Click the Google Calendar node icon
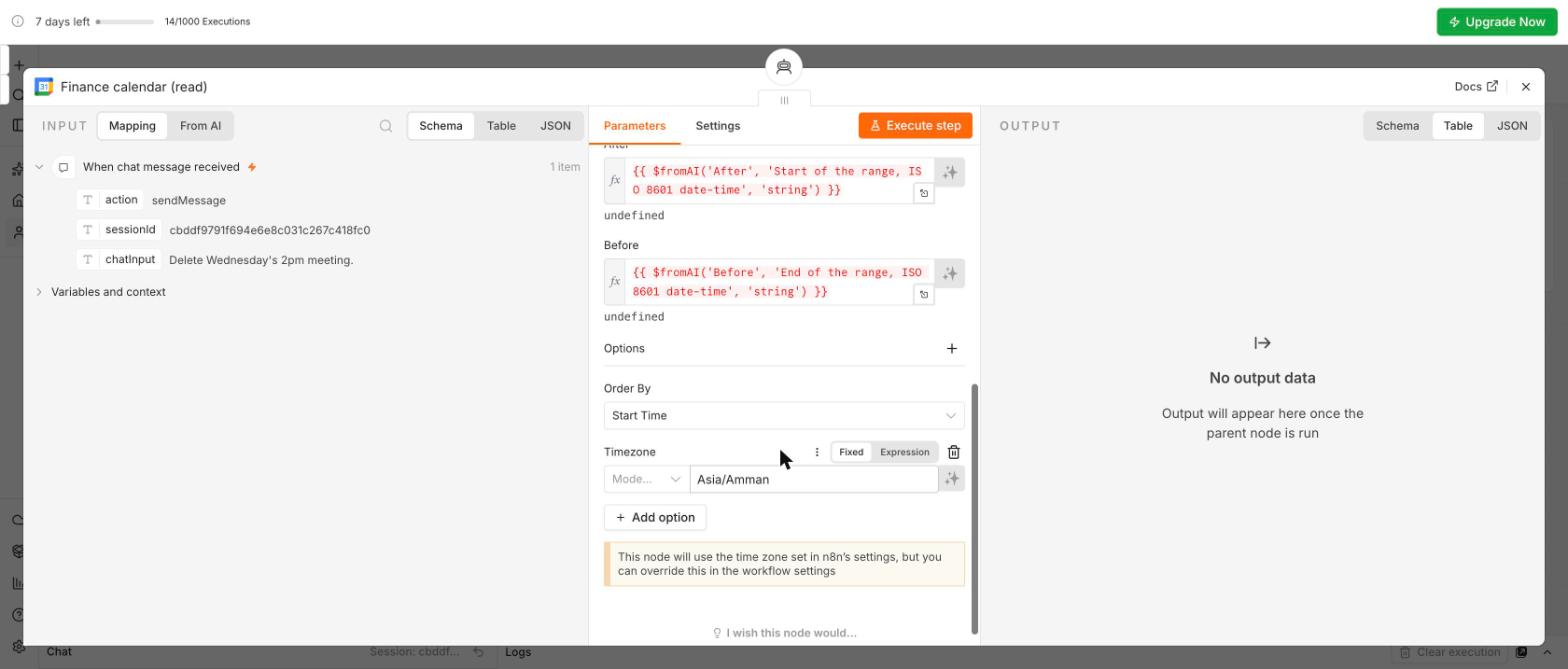This screenshot has width=1568, height=669. pyautogui.click(x=43, y=87)
